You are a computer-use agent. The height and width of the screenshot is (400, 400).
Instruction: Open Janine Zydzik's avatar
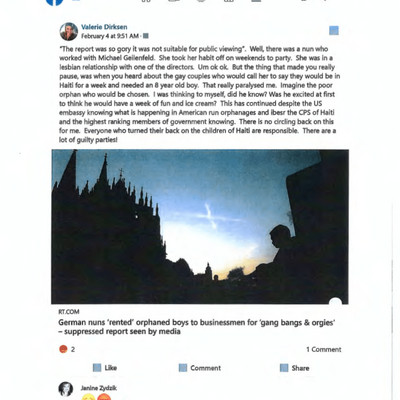pyautogui.click(x=66, y=389)
